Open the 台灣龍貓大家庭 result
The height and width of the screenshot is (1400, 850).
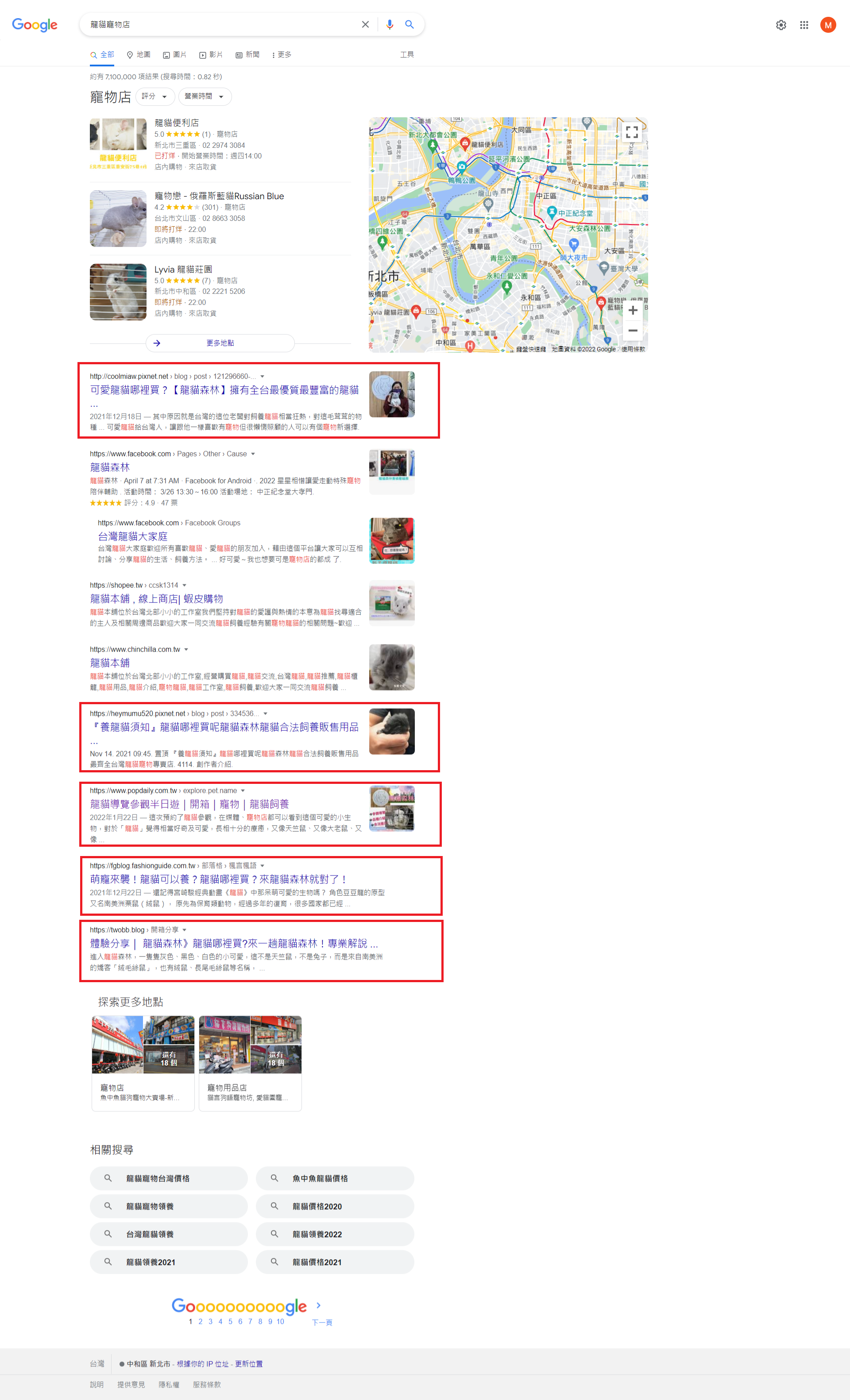click(x=132, y=536)
